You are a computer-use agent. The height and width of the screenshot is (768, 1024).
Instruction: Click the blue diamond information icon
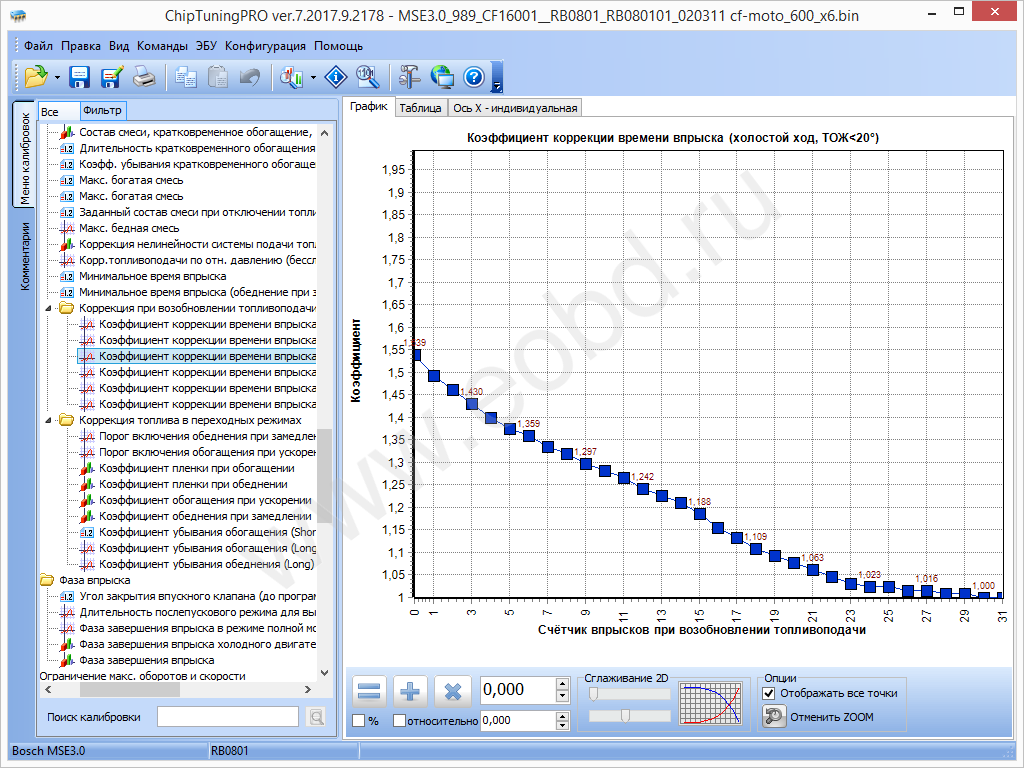pos(337,76)
